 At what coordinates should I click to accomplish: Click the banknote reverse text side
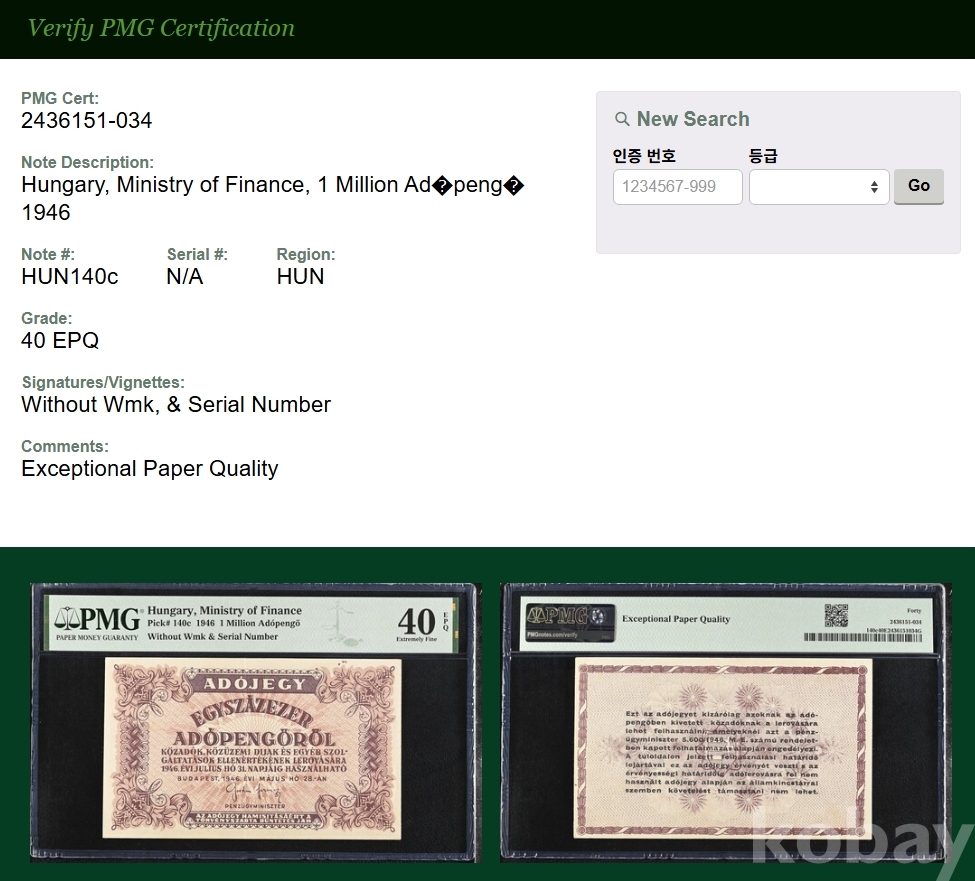(723, 749)
